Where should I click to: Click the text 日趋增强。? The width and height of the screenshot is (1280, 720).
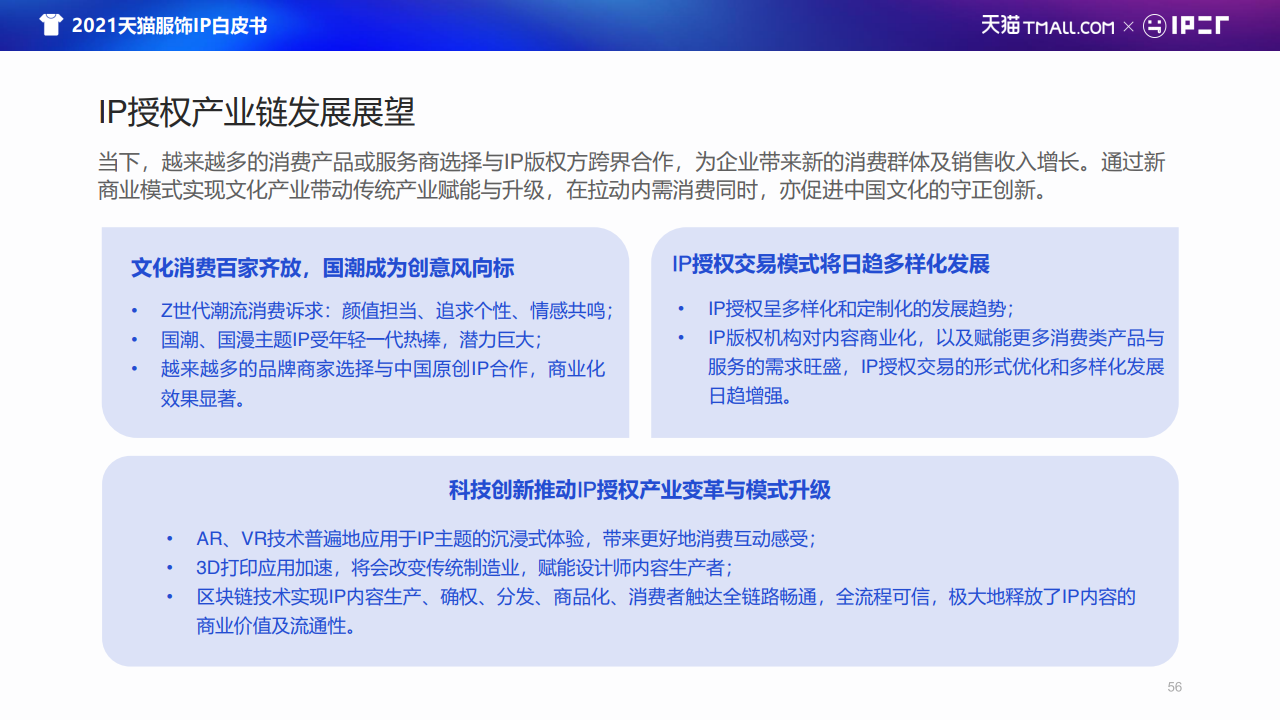click(752, 396)
